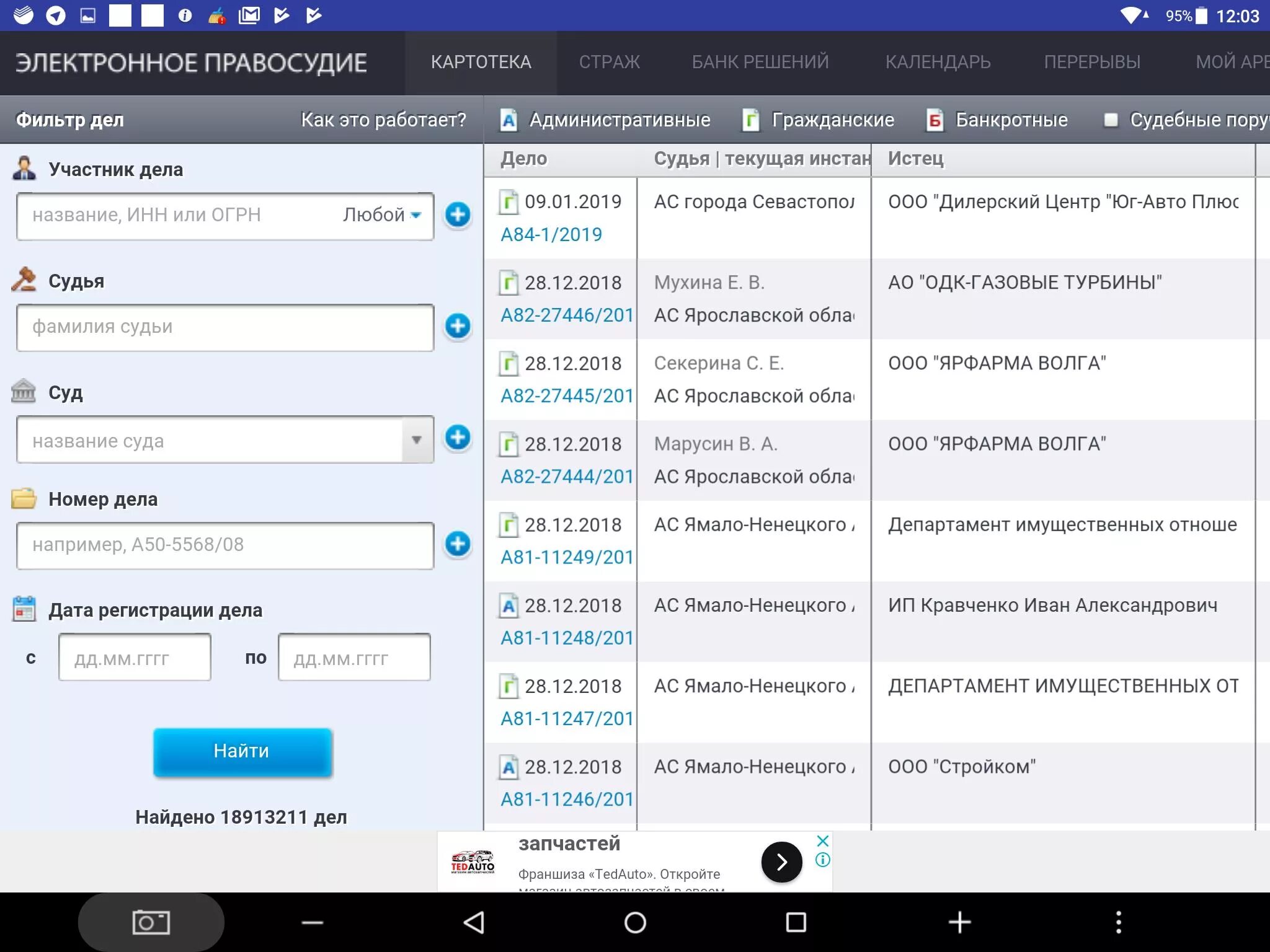Image resolution: width=1270 pixels, height=952 pixels.
Task: Open the Календарь tab
Action: click(x=938, y=62)
